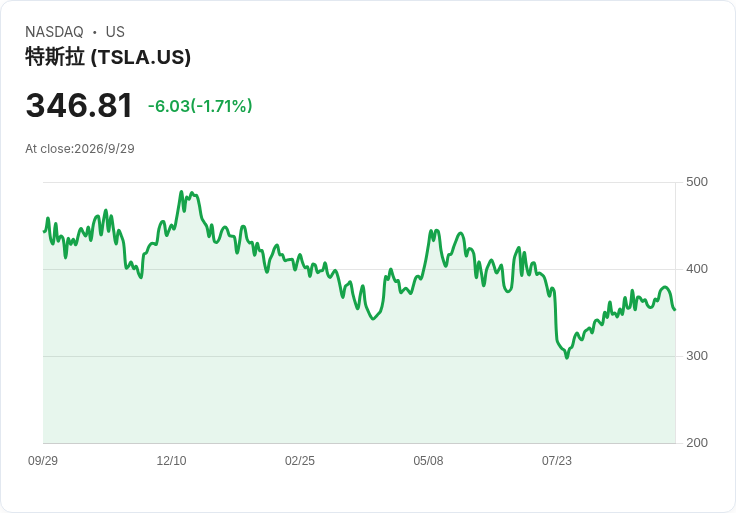Image resolution: width=736 pixels, height=513 pixels.
Task: Click the NASDAQ exchange label
Action: click(54, 32)
